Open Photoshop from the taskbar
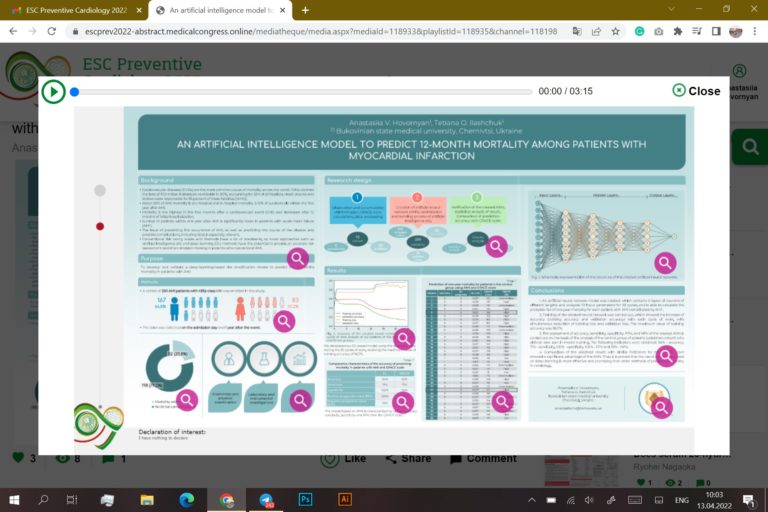 coord(305,500)
